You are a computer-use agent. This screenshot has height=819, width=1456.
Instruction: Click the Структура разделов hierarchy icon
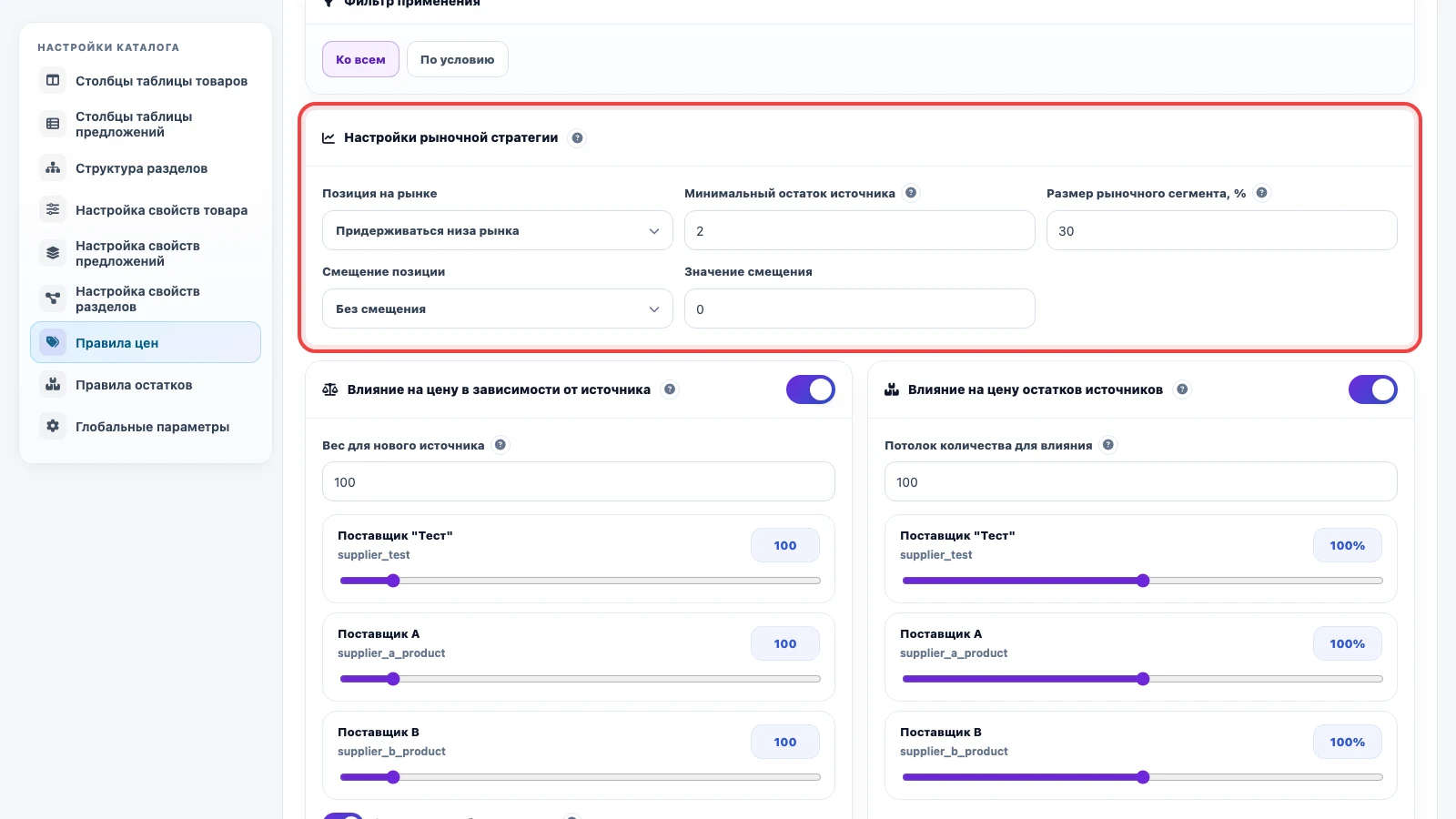coord(53,167)
